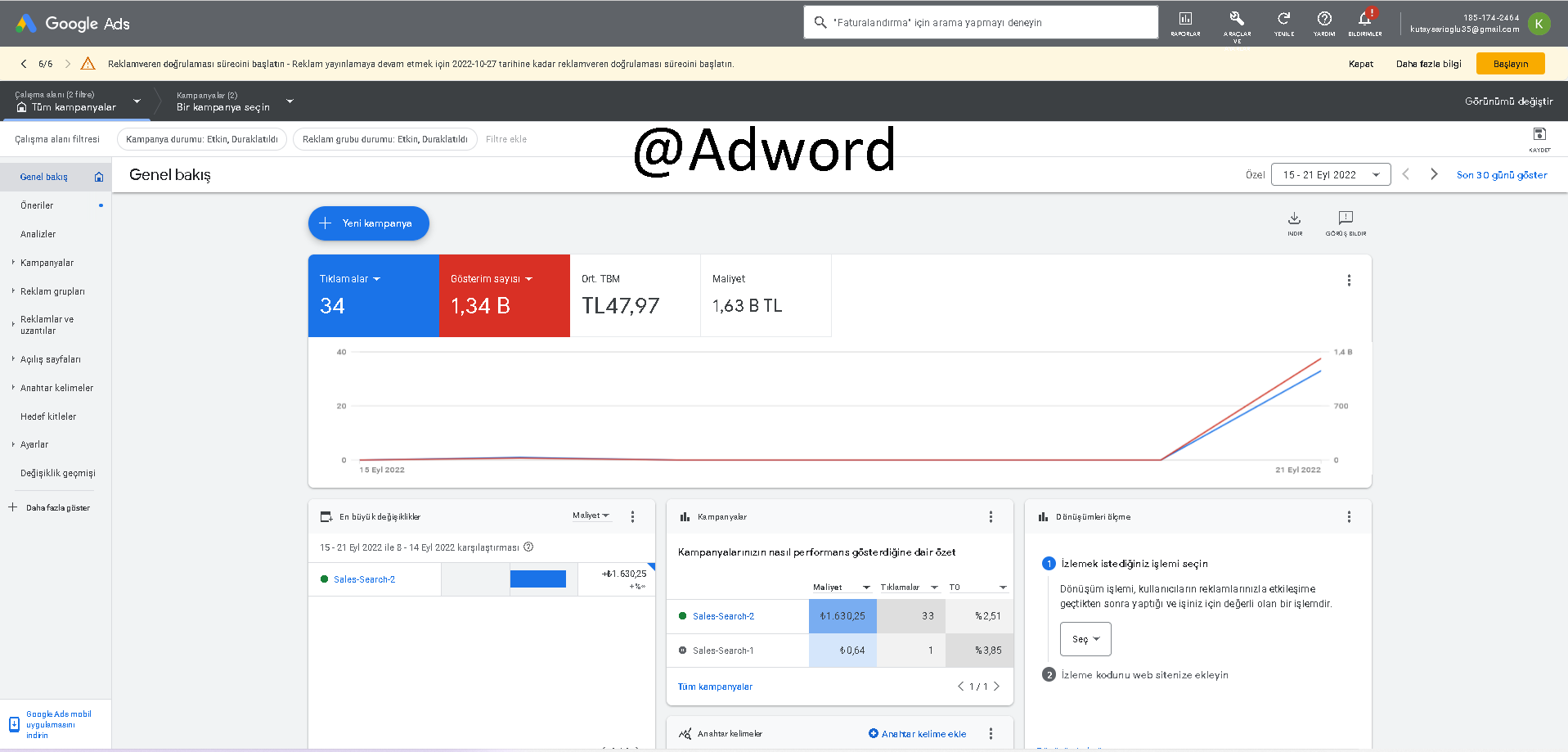The height and width of the screenshot is (752, 1568).
Task: Open Dönüşümleri ölçme card three-dot menu
Action: tap(1349, 516)
